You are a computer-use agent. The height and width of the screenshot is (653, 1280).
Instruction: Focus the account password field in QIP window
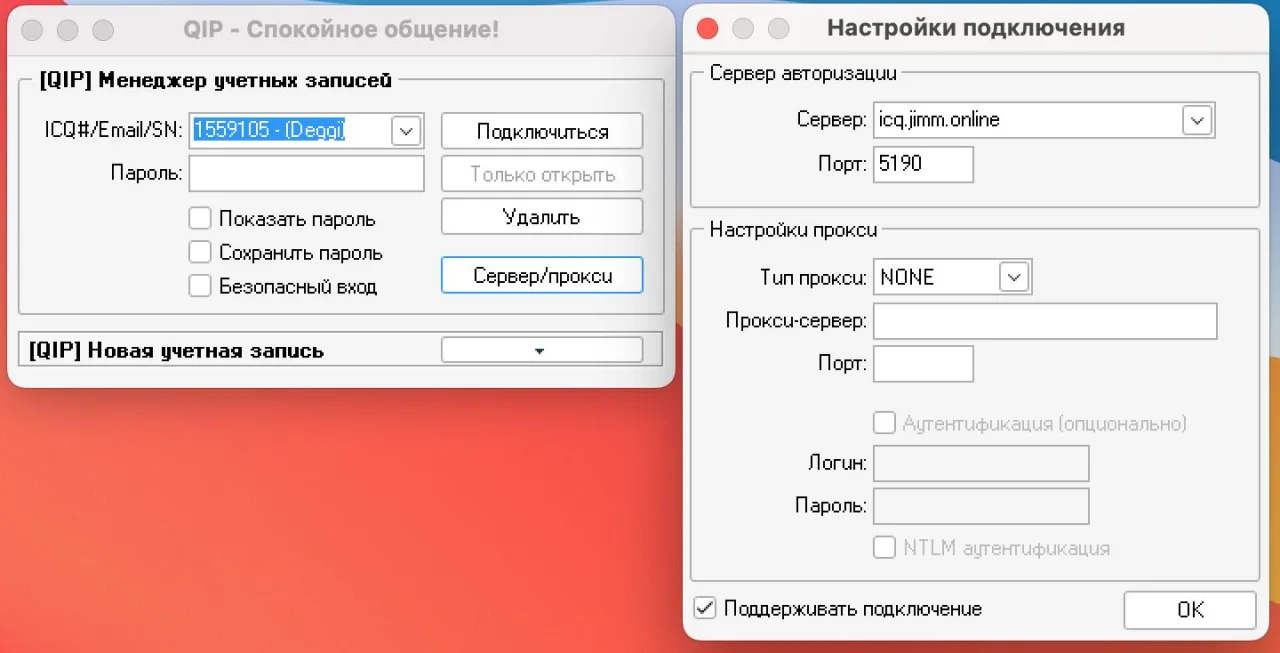tap(307, 173)
